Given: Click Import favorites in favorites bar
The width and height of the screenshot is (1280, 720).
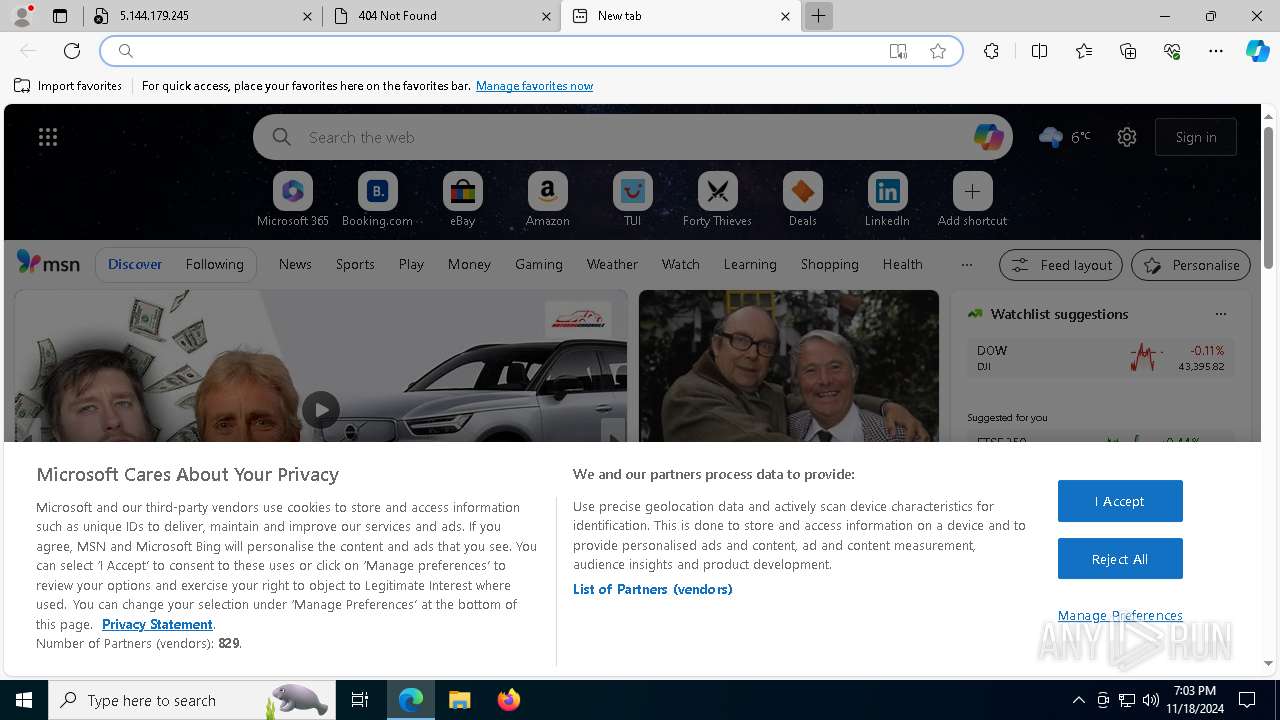Looking at the screenshot, I should pos(68,86).
